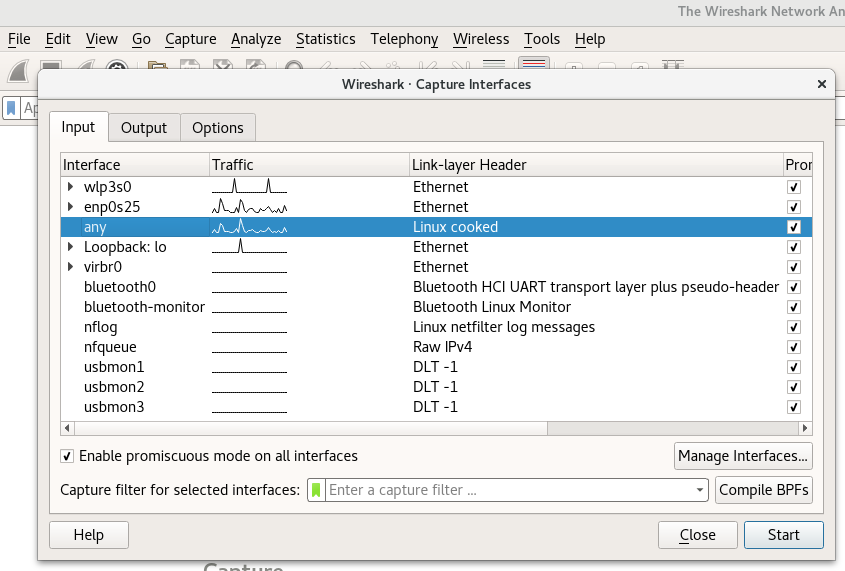Click into the capture filter input field

(x=509, y=490)
